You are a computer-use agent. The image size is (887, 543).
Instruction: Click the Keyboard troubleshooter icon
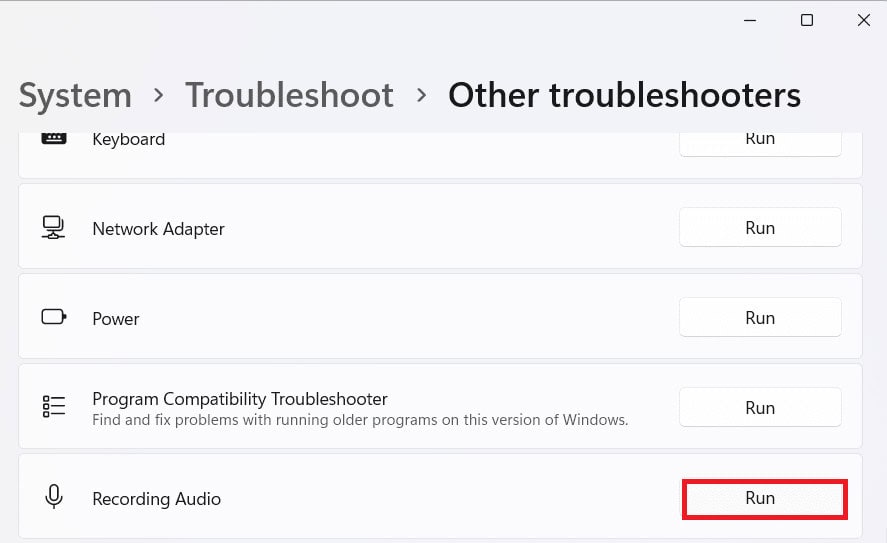(54, 139)
